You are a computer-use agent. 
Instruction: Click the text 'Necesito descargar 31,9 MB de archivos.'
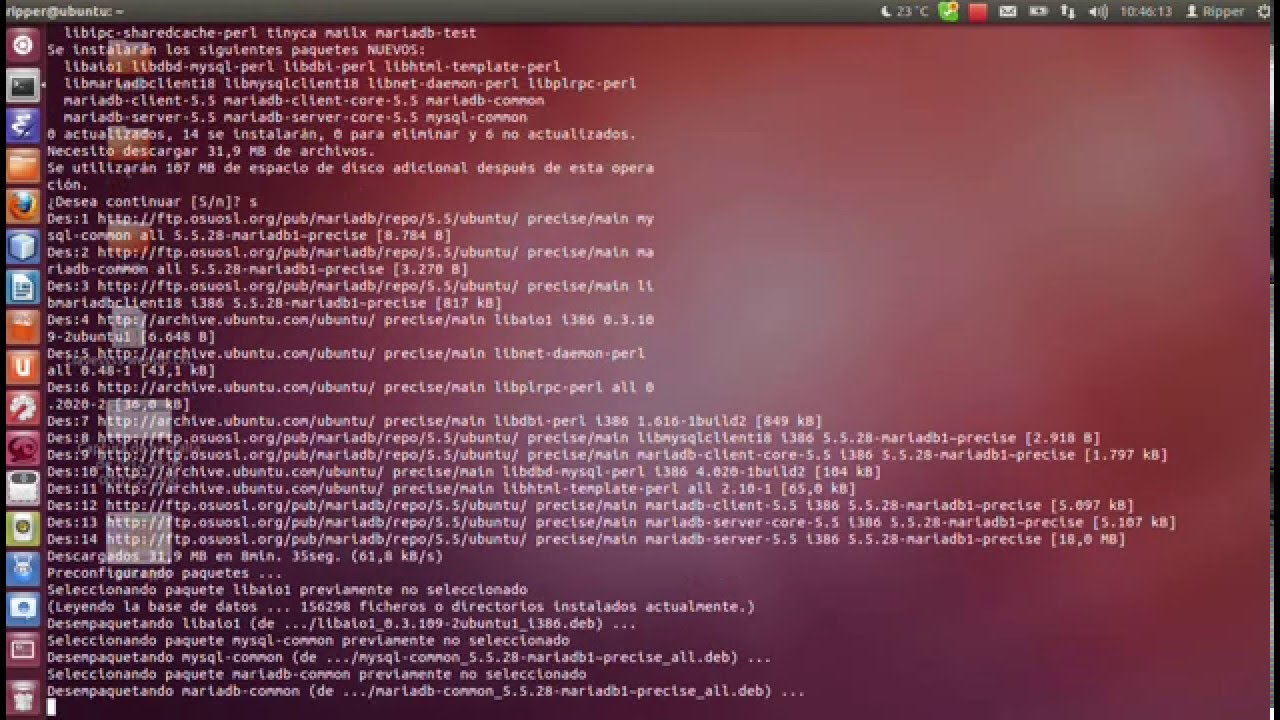point(211,151)
